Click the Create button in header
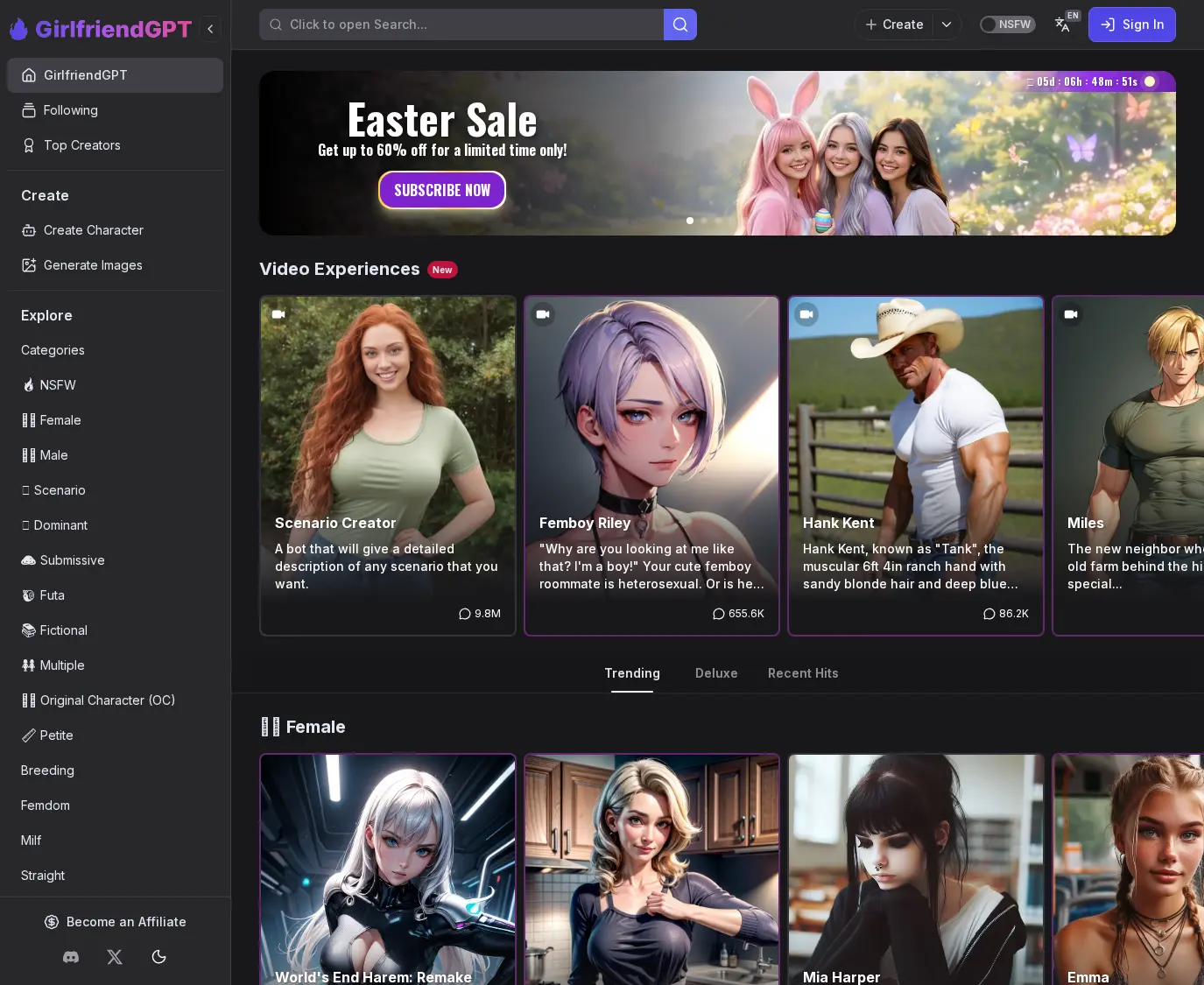This screenshot has height=985, width=1204. (894, 25)
